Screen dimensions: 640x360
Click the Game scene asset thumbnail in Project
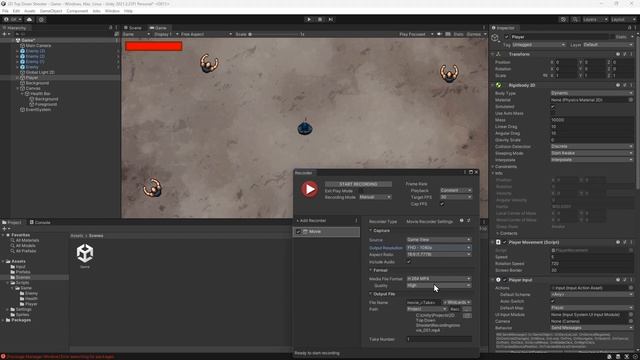coord(85,253)
